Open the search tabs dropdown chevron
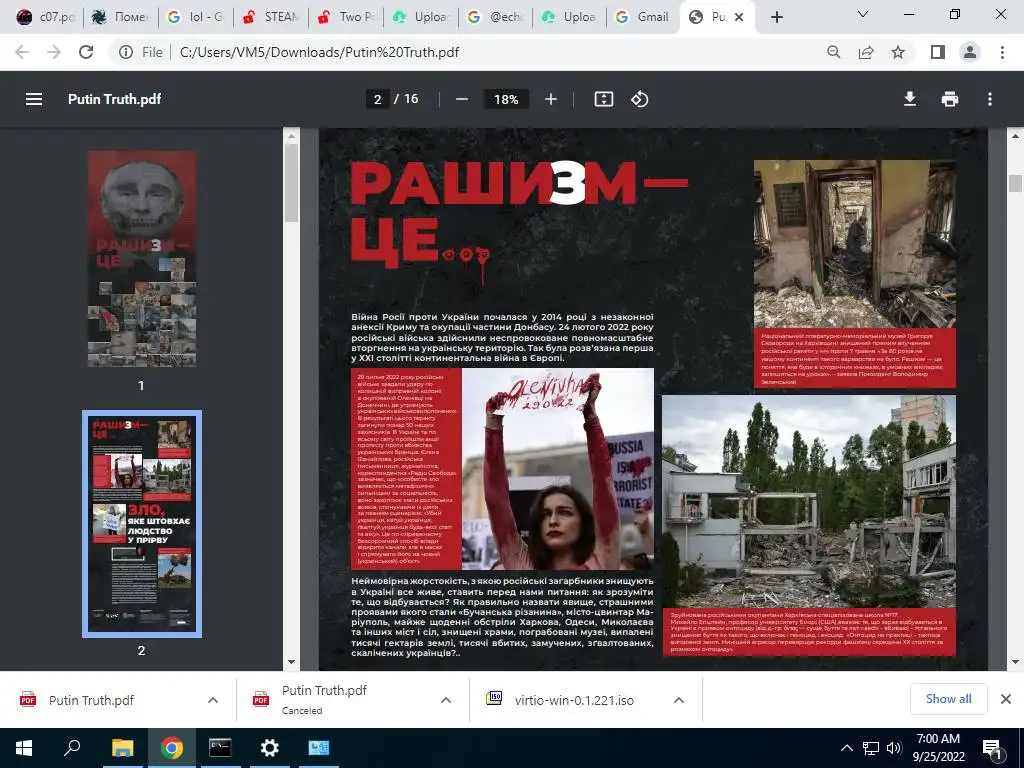 coord(863,14)
